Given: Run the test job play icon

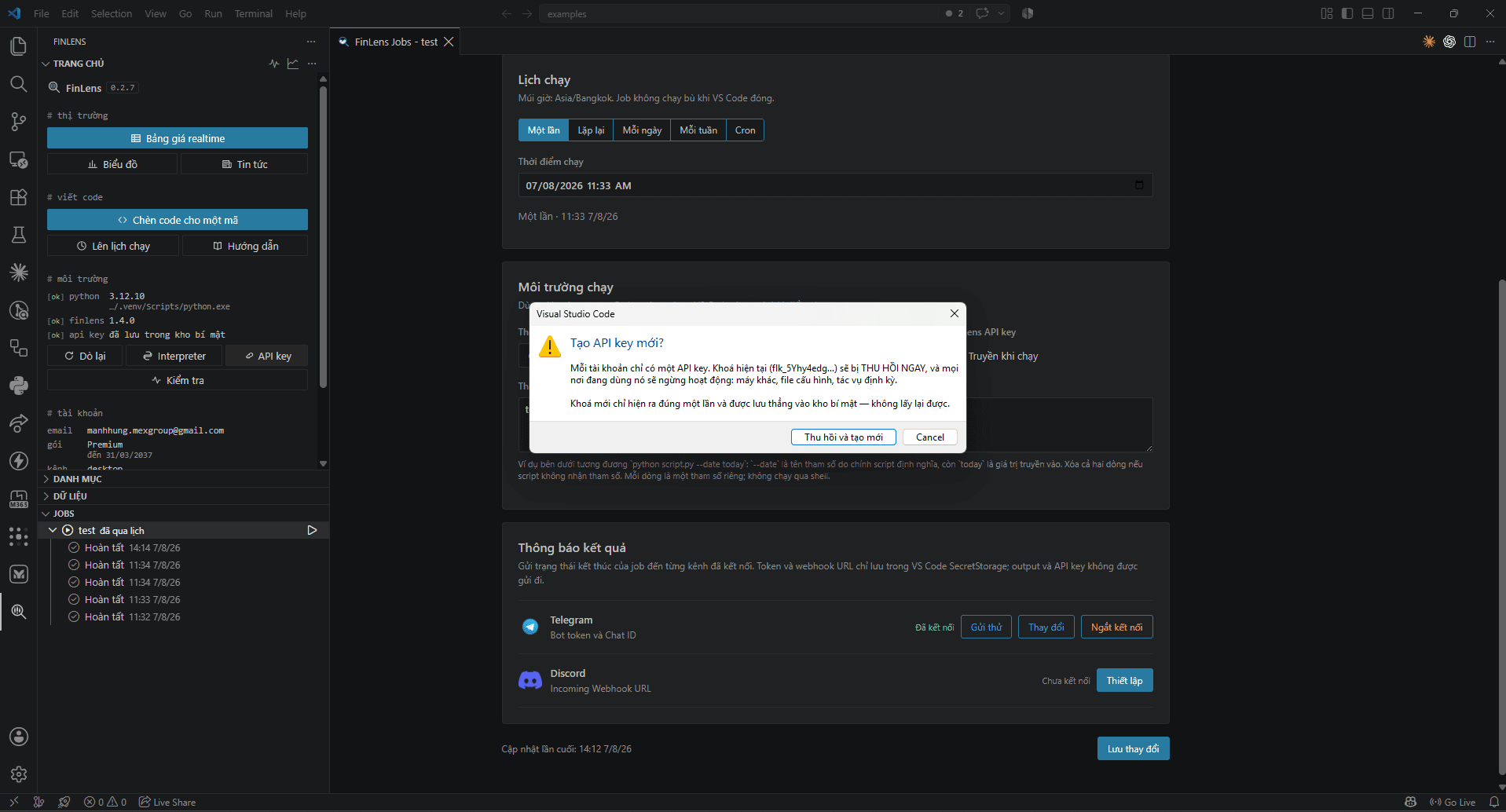Looking at the screenshot, I should 312,531.
